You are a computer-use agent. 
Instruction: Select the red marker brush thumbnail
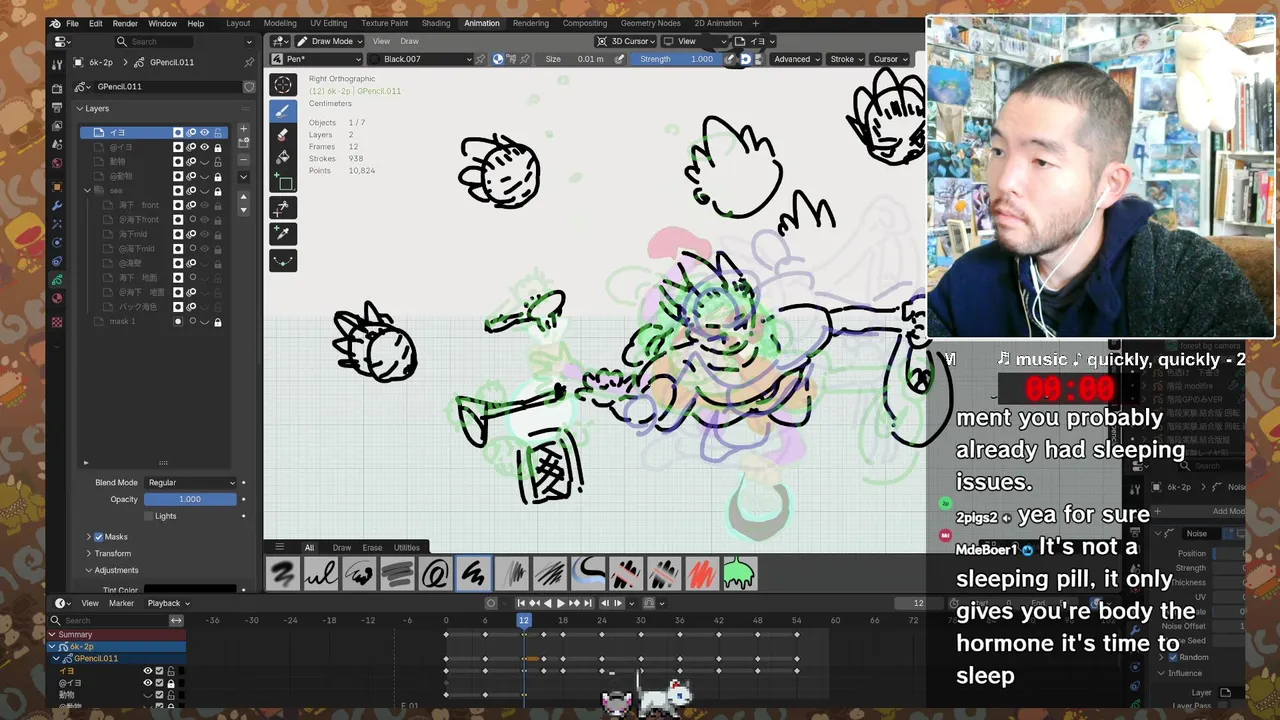coord(701,574)
